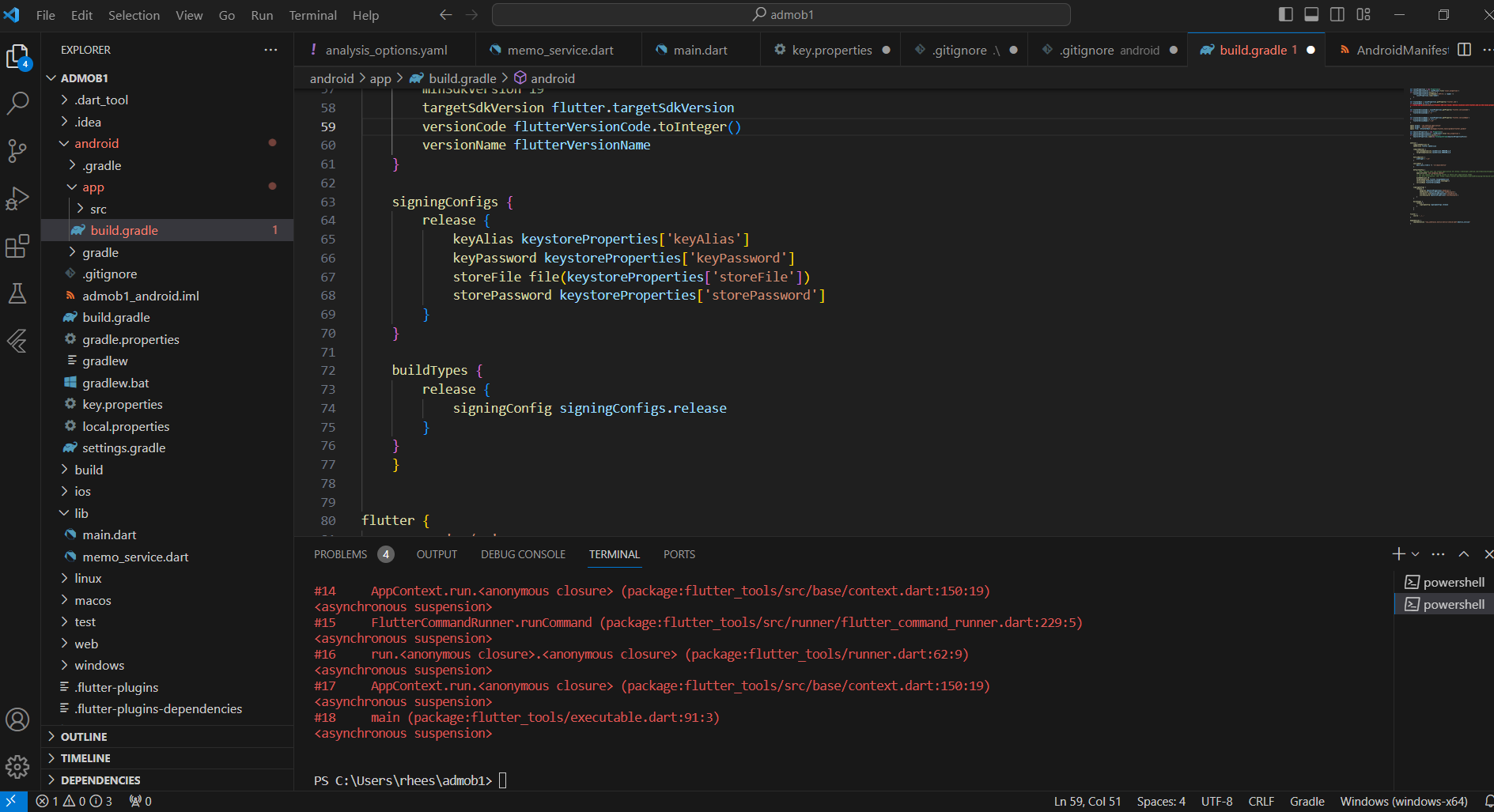
Task: Open the Terminal menu
Action: [312, 15]
